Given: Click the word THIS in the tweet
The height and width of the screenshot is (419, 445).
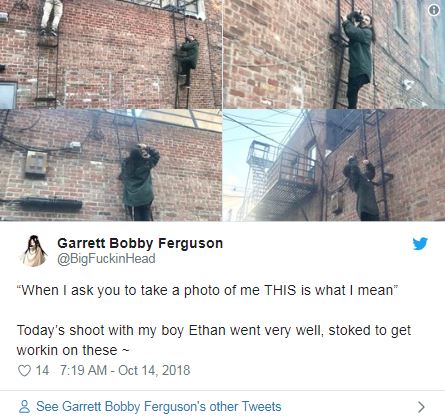Looking at the screenshot, I should tap(280, 290).
